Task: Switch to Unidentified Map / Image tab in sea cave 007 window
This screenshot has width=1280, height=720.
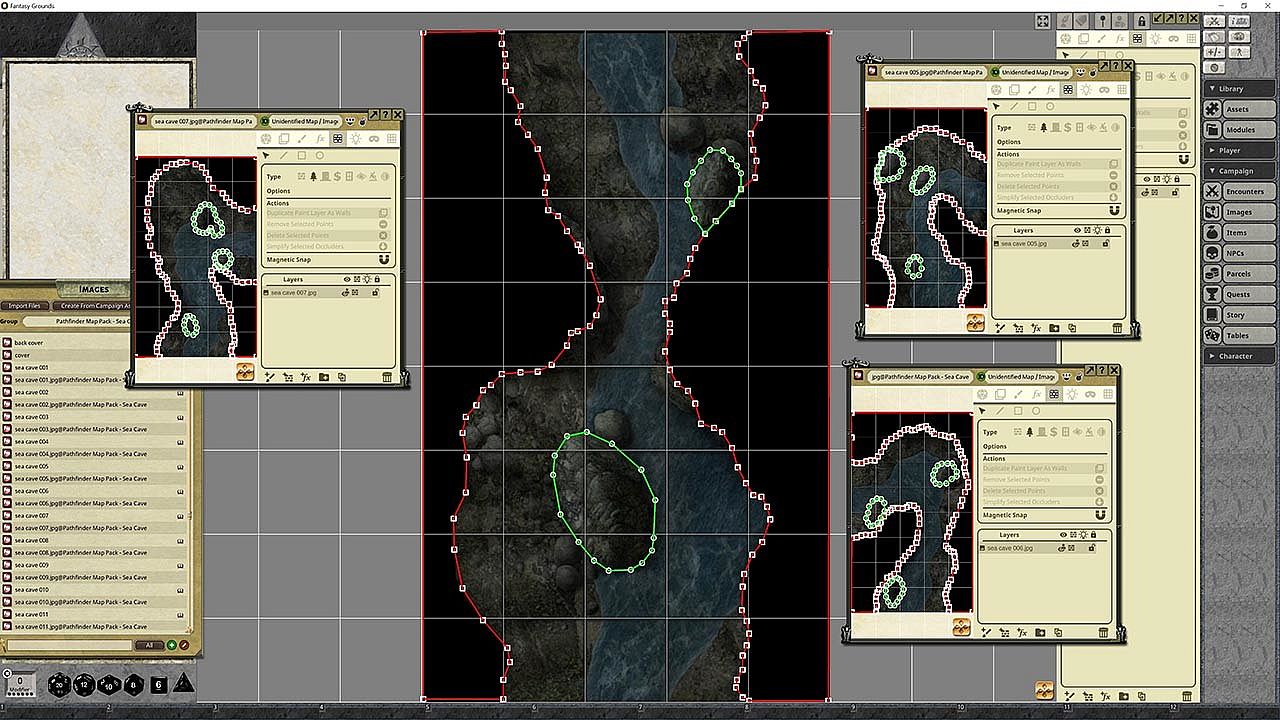Action: pos(300,121)
